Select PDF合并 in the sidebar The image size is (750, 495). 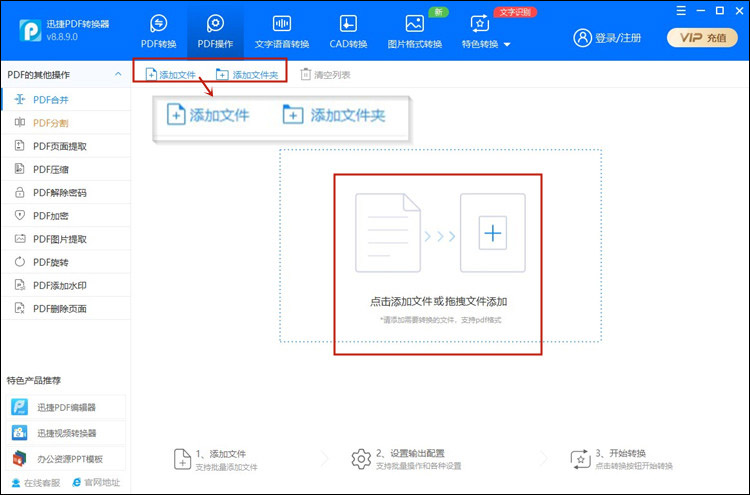tap(66, 99)
